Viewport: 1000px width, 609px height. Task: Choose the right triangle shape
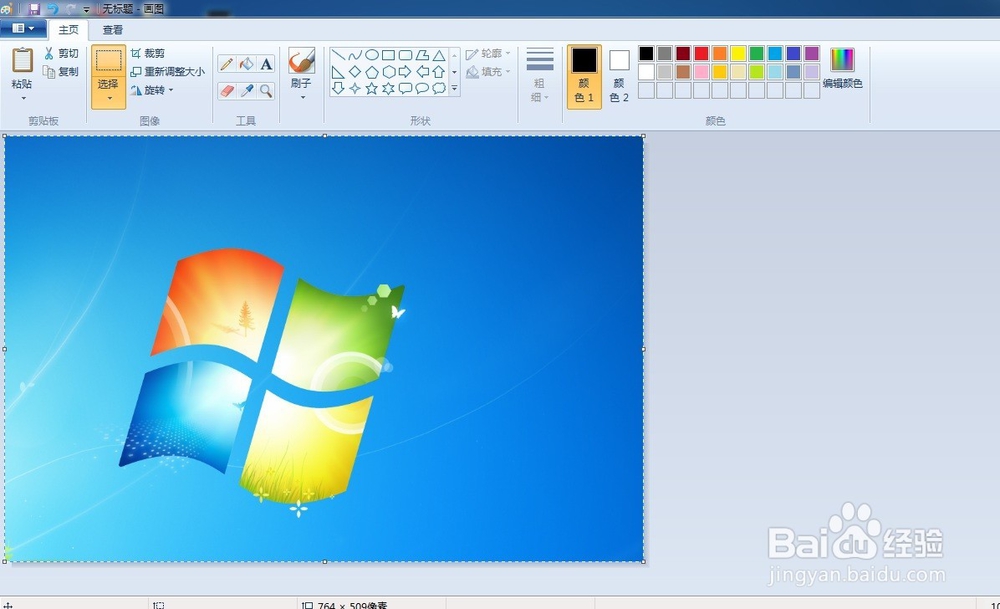[338, 72]
